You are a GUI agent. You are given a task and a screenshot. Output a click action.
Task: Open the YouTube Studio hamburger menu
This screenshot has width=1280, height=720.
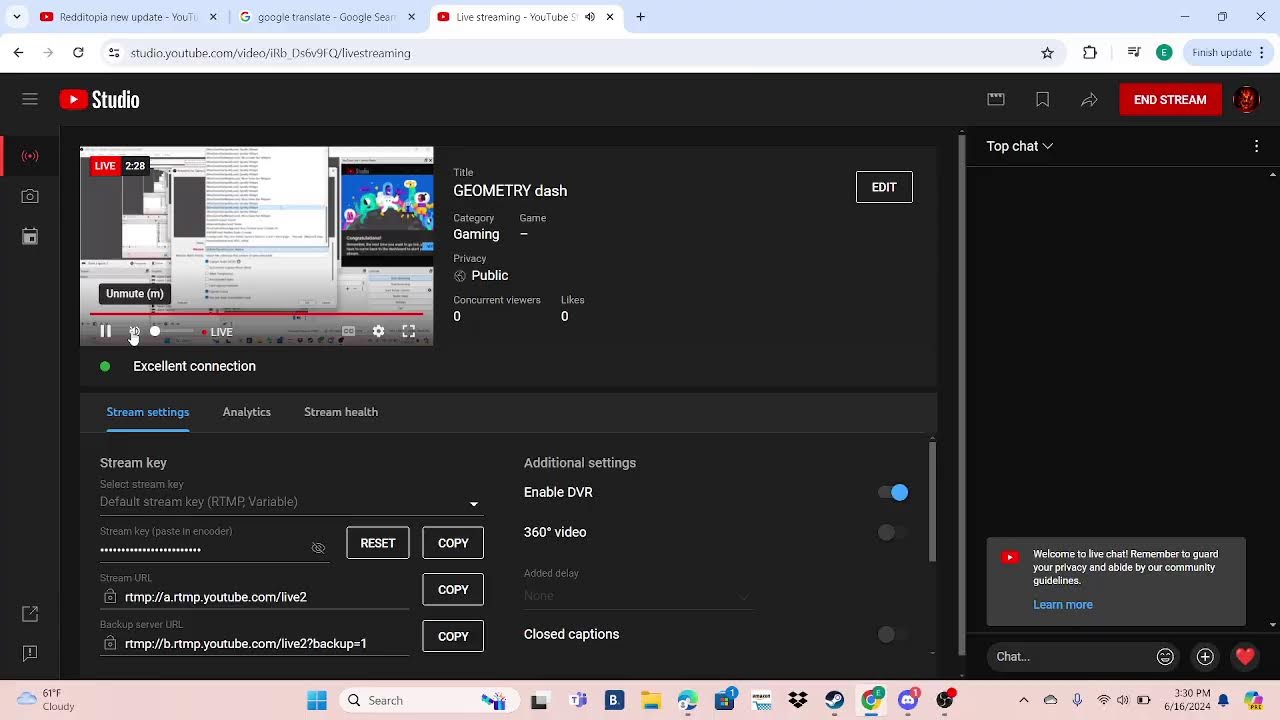(30, 99)
